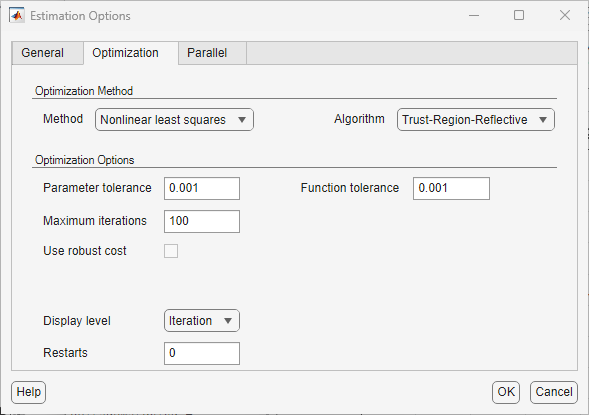This screenshot has height=415, width=589.
Task: Click the Restarts input field
Action: 202,353
